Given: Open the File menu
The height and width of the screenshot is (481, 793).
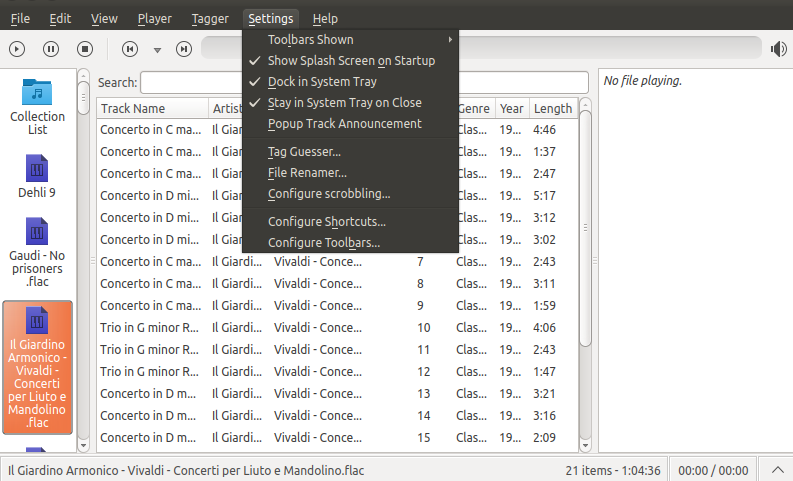Looking at the screenshot, I should [x=20, y=19].
